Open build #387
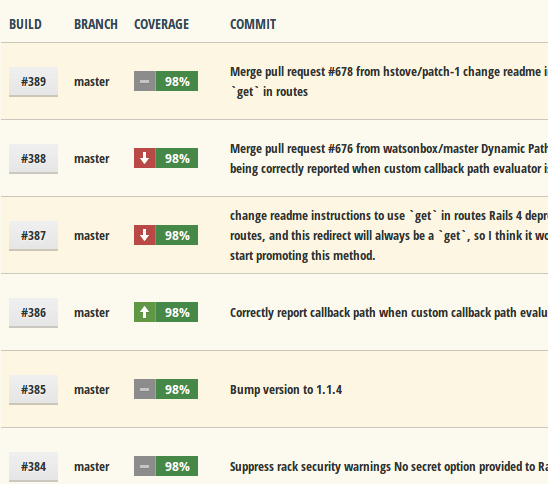 tap(34, 236)
